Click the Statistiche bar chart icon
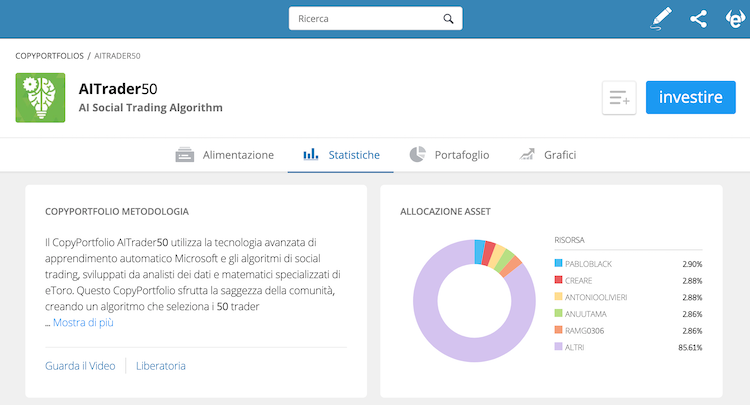 [310, 154]
